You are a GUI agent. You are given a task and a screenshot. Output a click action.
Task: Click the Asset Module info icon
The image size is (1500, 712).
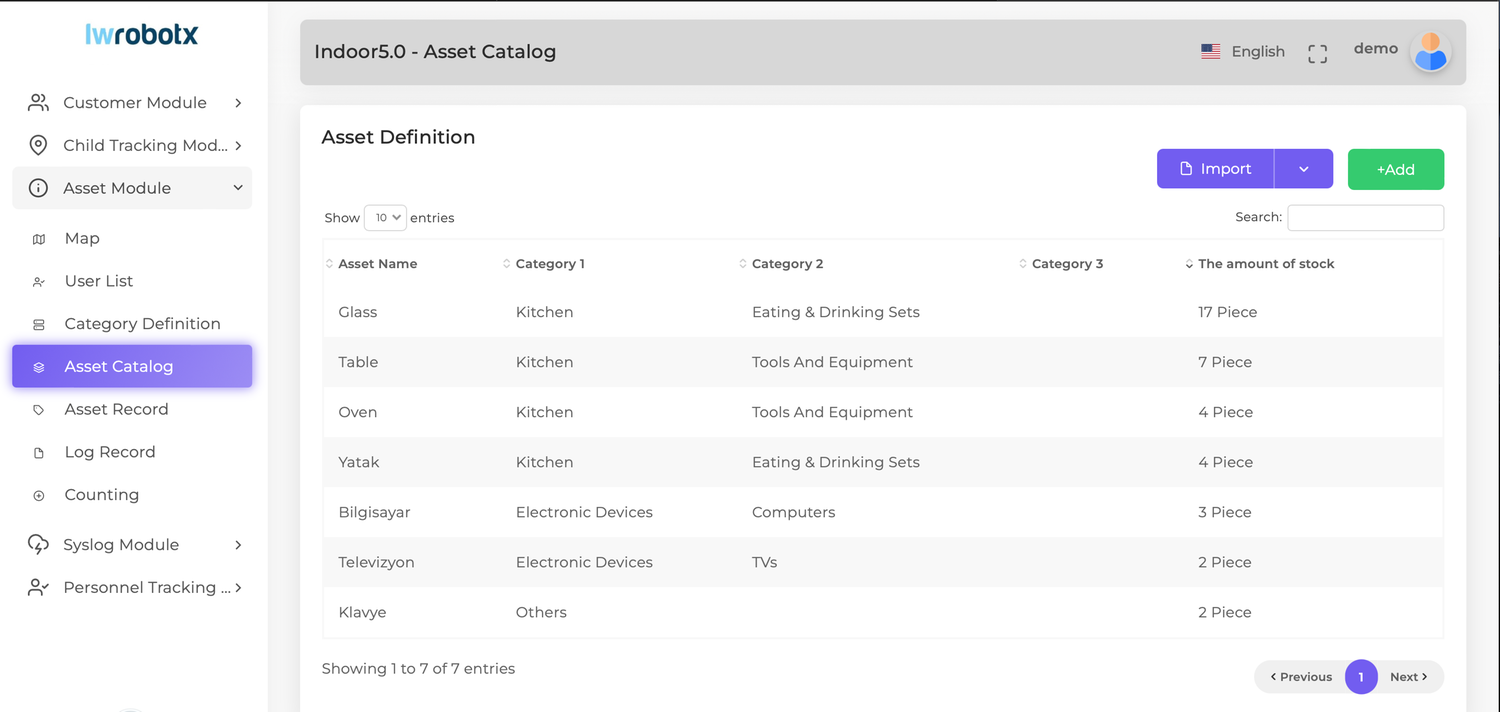[38, 188]
